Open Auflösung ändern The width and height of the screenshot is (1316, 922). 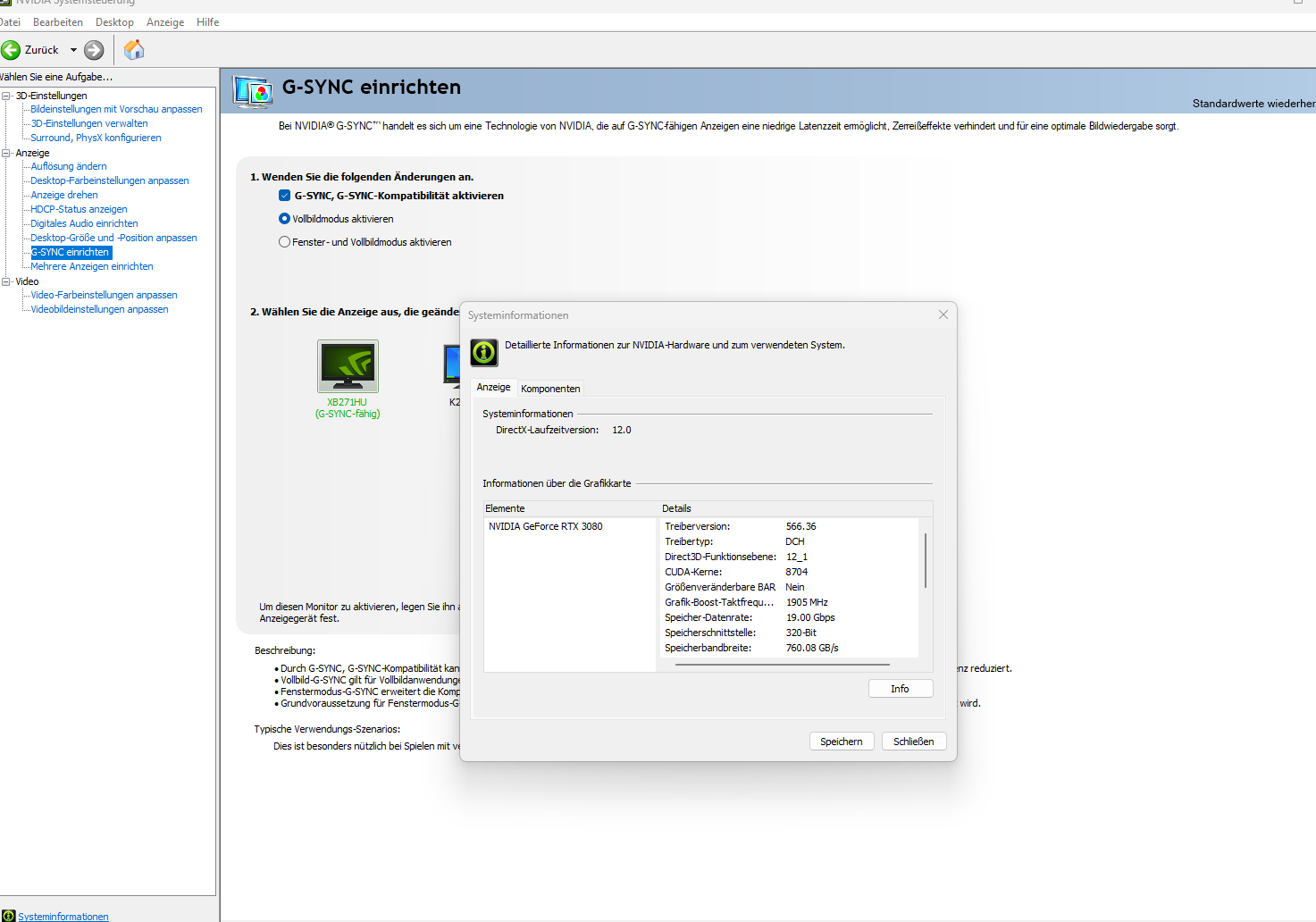point(69,166)
